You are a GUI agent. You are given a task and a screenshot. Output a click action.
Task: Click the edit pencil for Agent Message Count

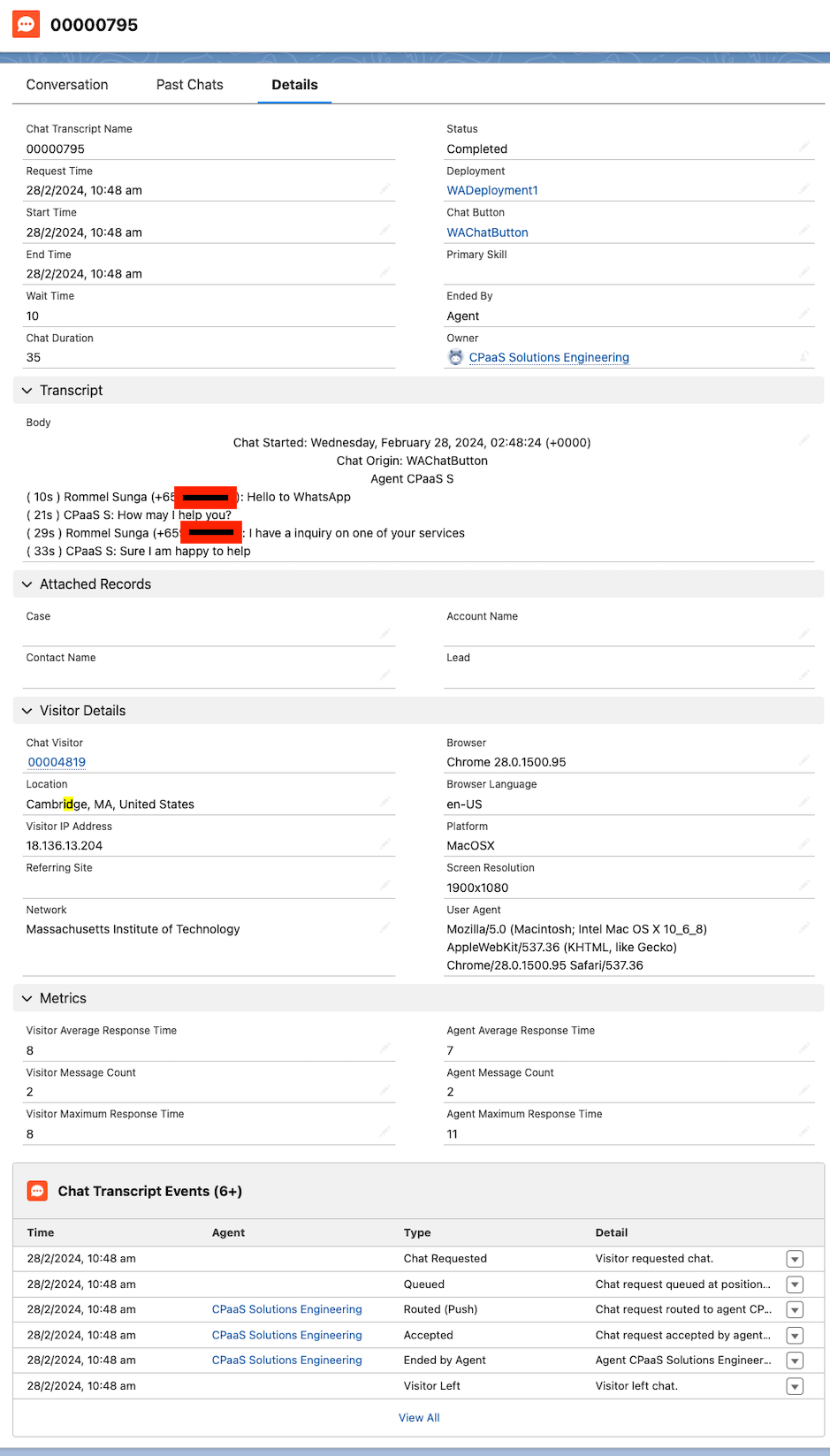click(x=803, y=1090)
